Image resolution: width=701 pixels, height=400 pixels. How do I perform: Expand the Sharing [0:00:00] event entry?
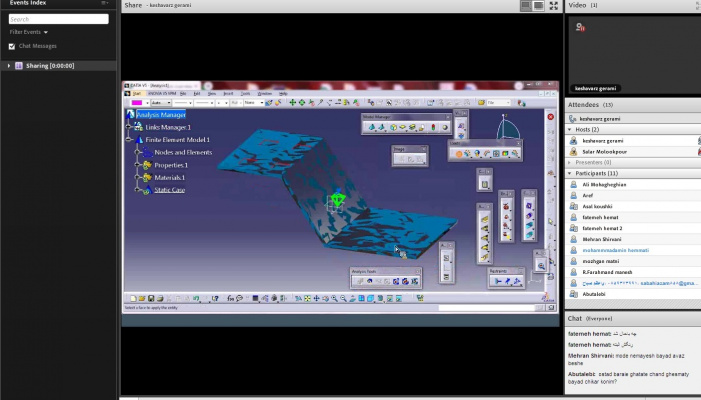(x=8, y=66)
